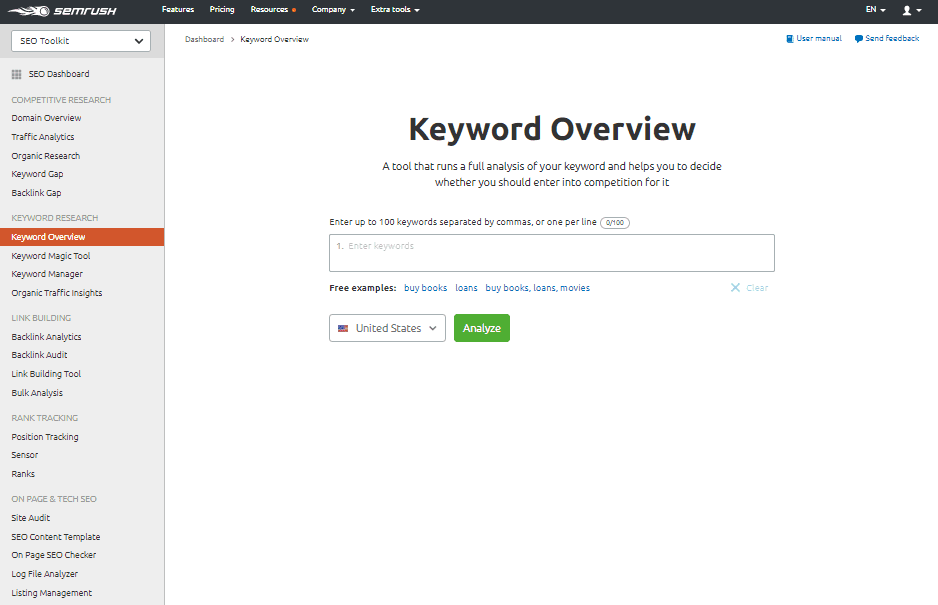Screen dimensions: 938x605
Task: Expand the Extra tools menu
Action: (x=395, y=10)
